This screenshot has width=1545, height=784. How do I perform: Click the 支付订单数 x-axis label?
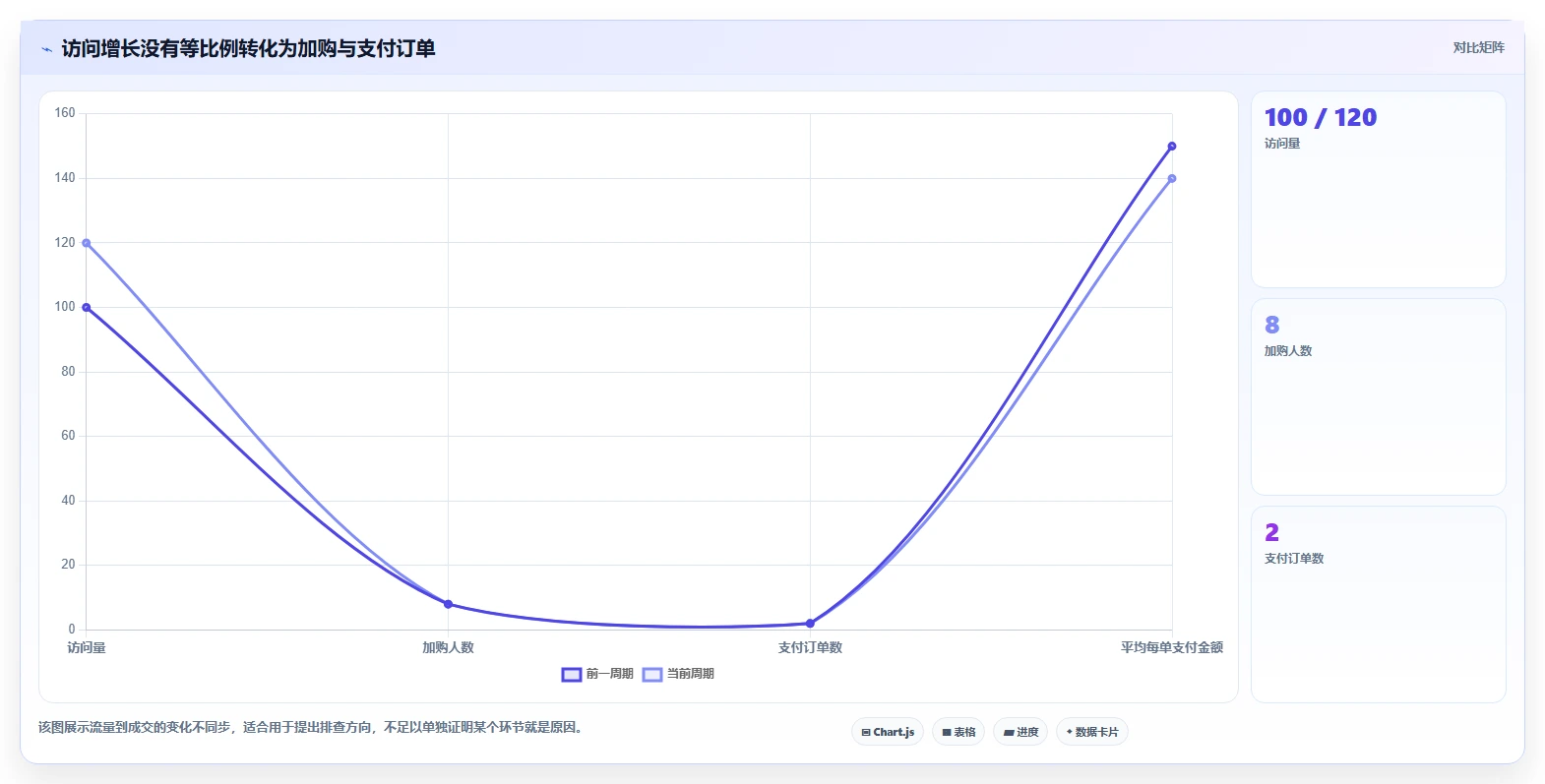tap(810, 647)
